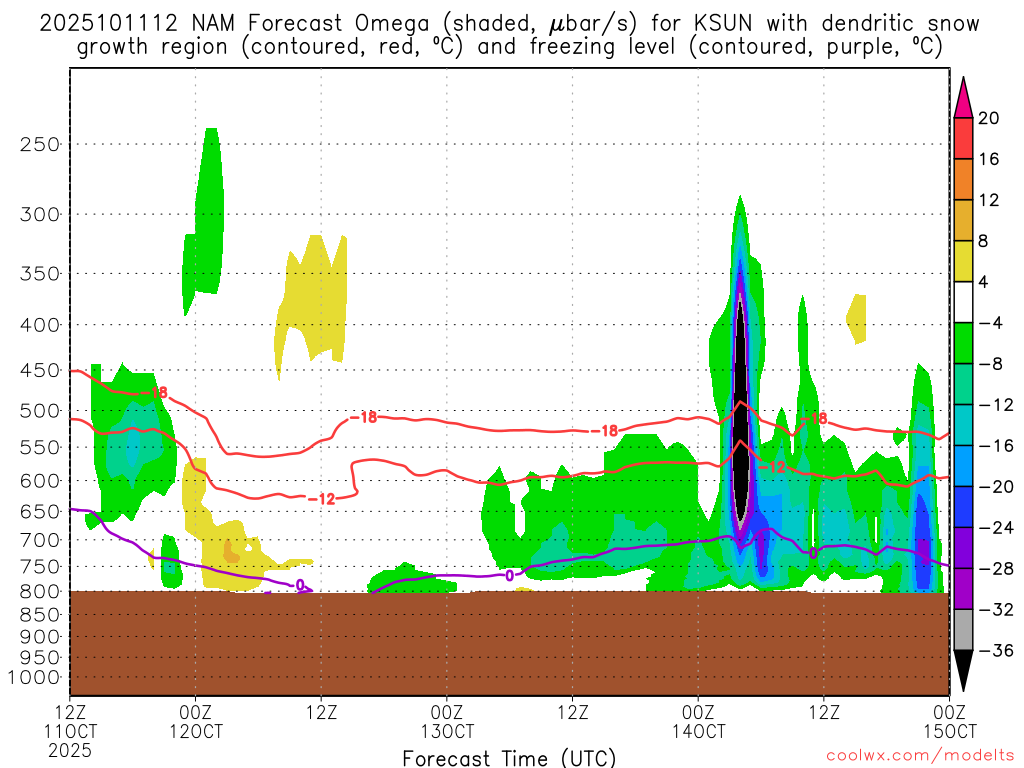Click the magenta arrow atop the color scale
Viewport: 1024px width, 768px height.
click(963, 97)
